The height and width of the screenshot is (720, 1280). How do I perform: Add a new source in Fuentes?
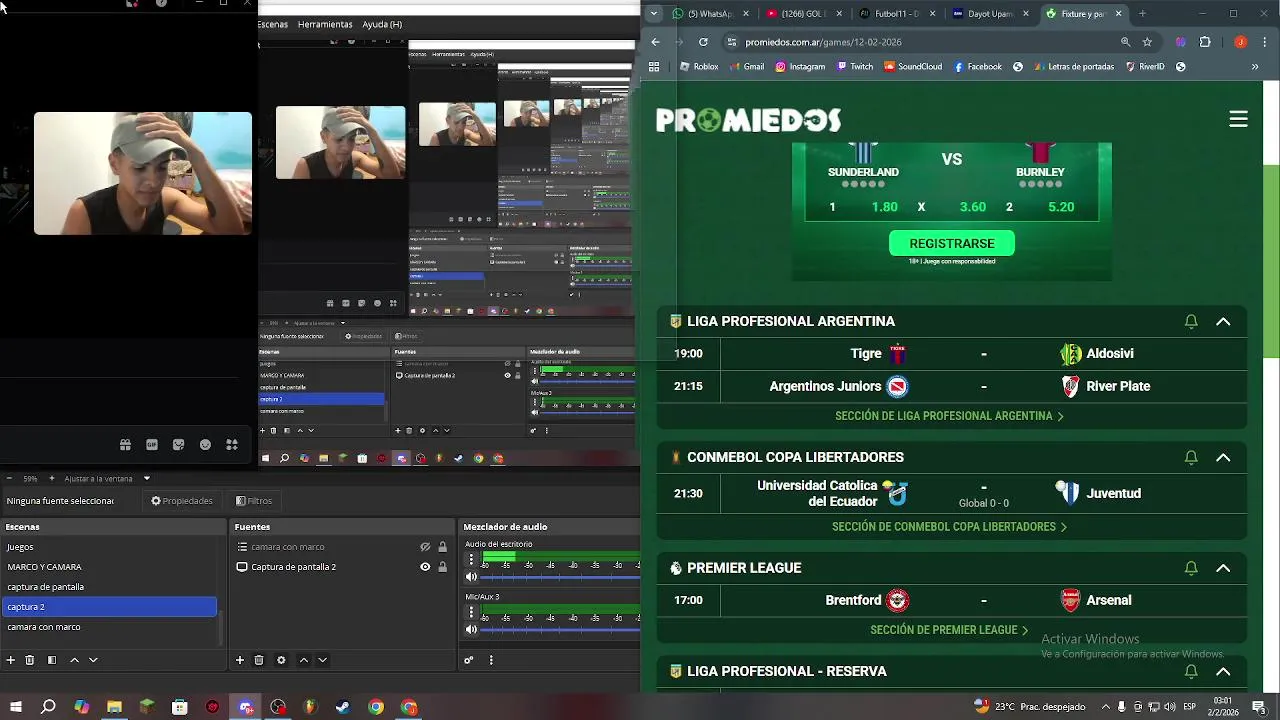pos(240,660)
